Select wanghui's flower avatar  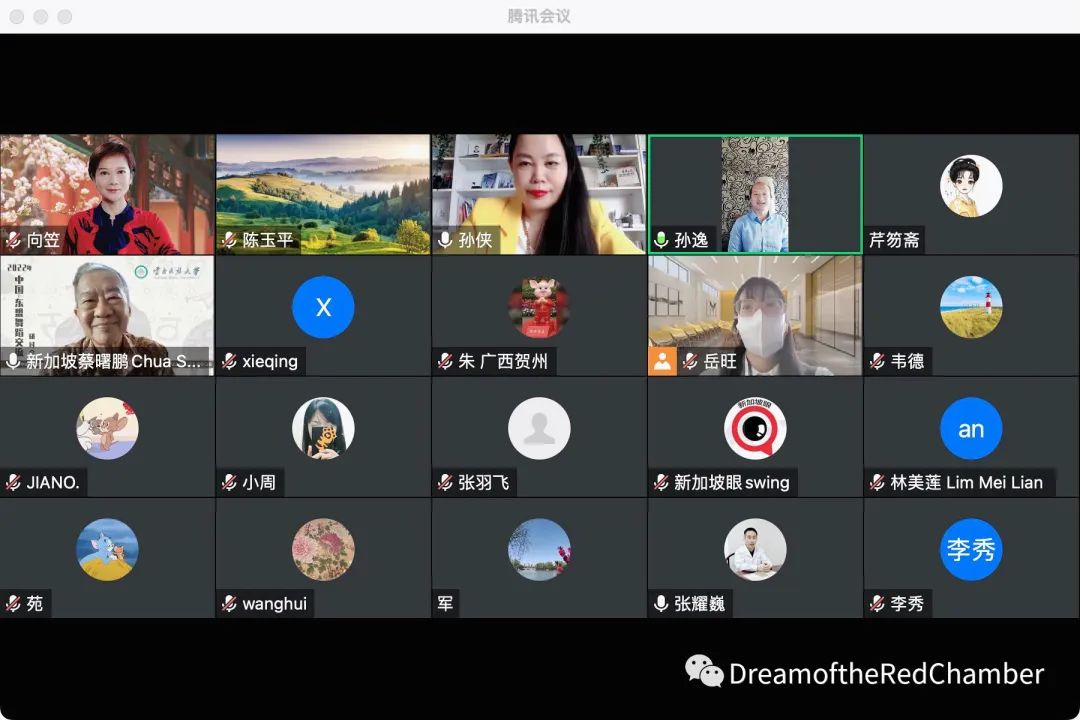(x=322, y=548)
